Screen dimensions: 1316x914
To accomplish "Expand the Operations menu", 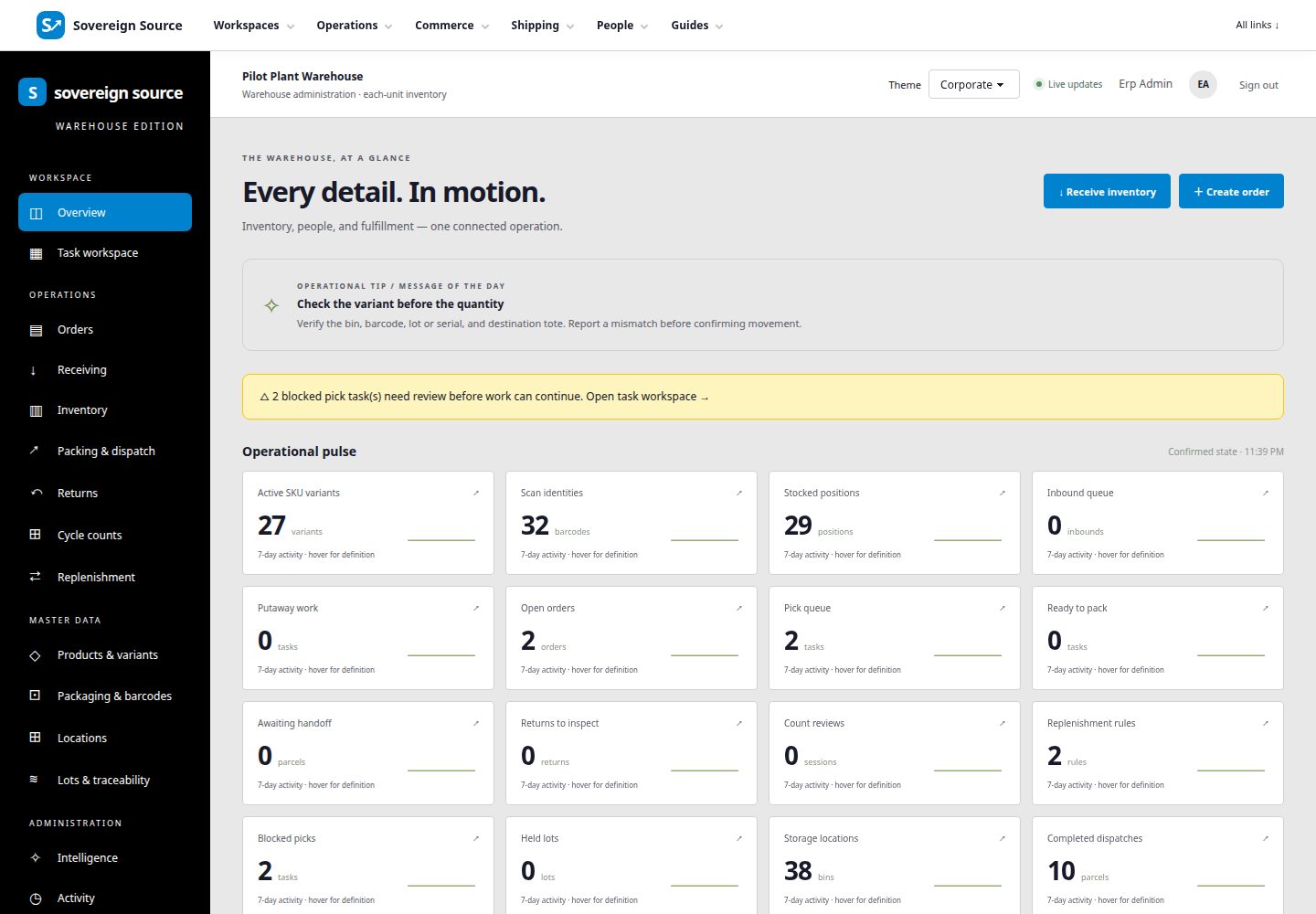I will pos(354,26).
